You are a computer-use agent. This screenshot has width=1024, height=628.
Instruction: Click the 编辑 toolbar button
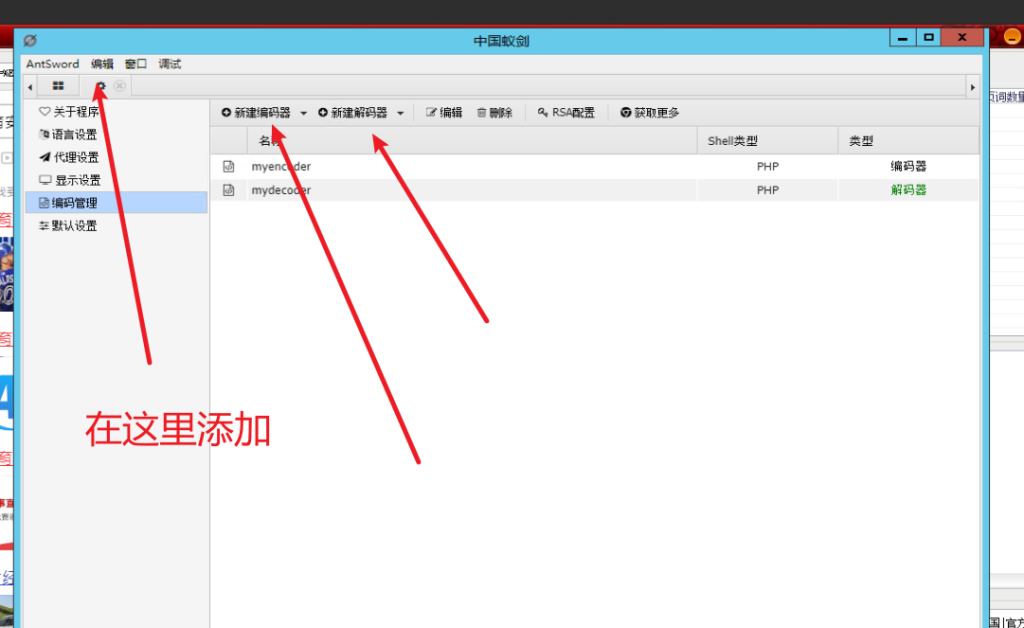[445, 113]
